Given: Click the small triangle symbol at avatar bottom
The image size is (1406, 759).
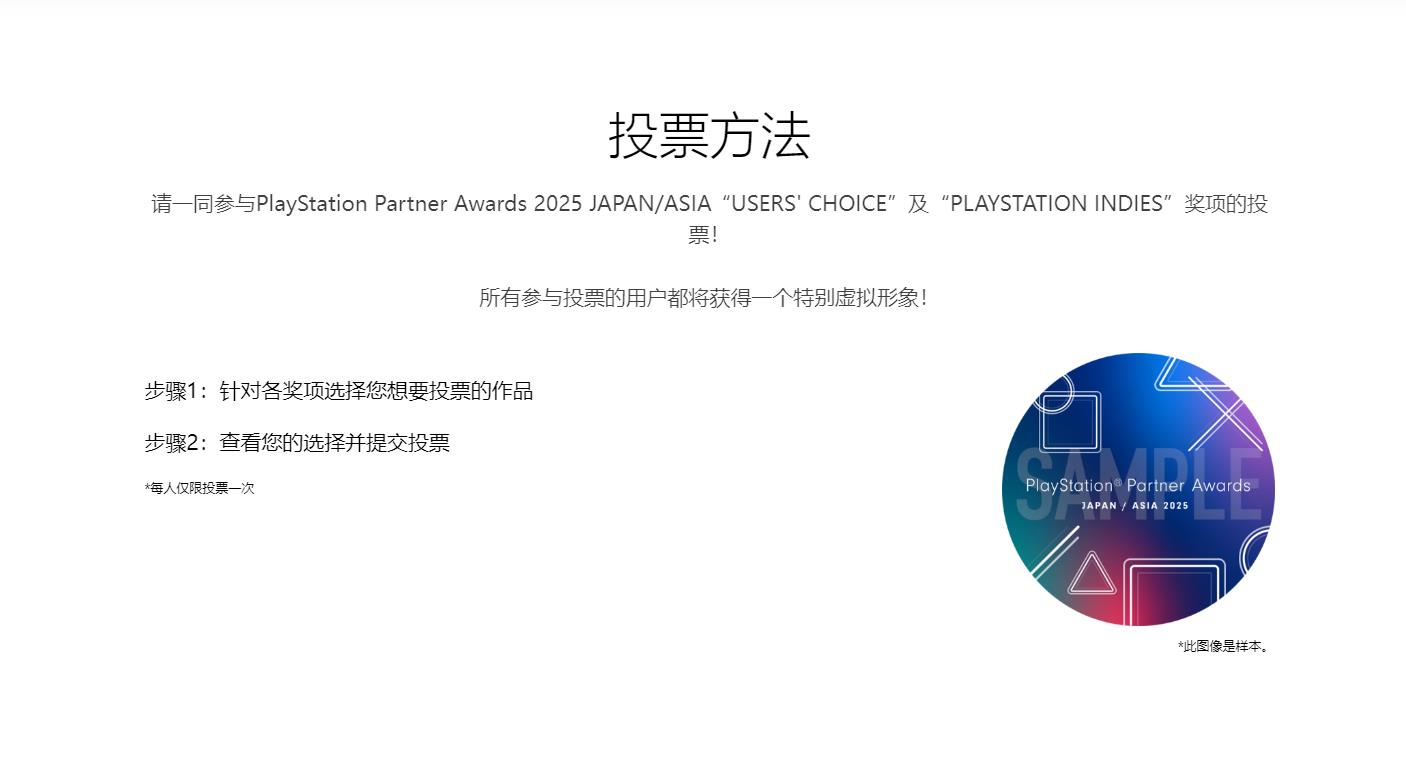Looking at the screenshot, I should 1091,576.
